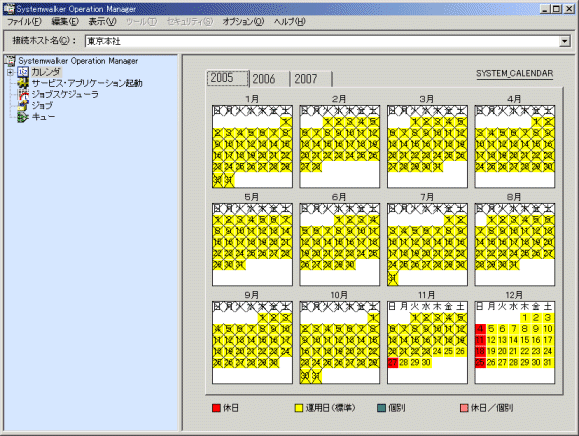This screenshot has width=579, height=436.
Task: Click the 6月 month calendar
Action: [x=339, y=244]
